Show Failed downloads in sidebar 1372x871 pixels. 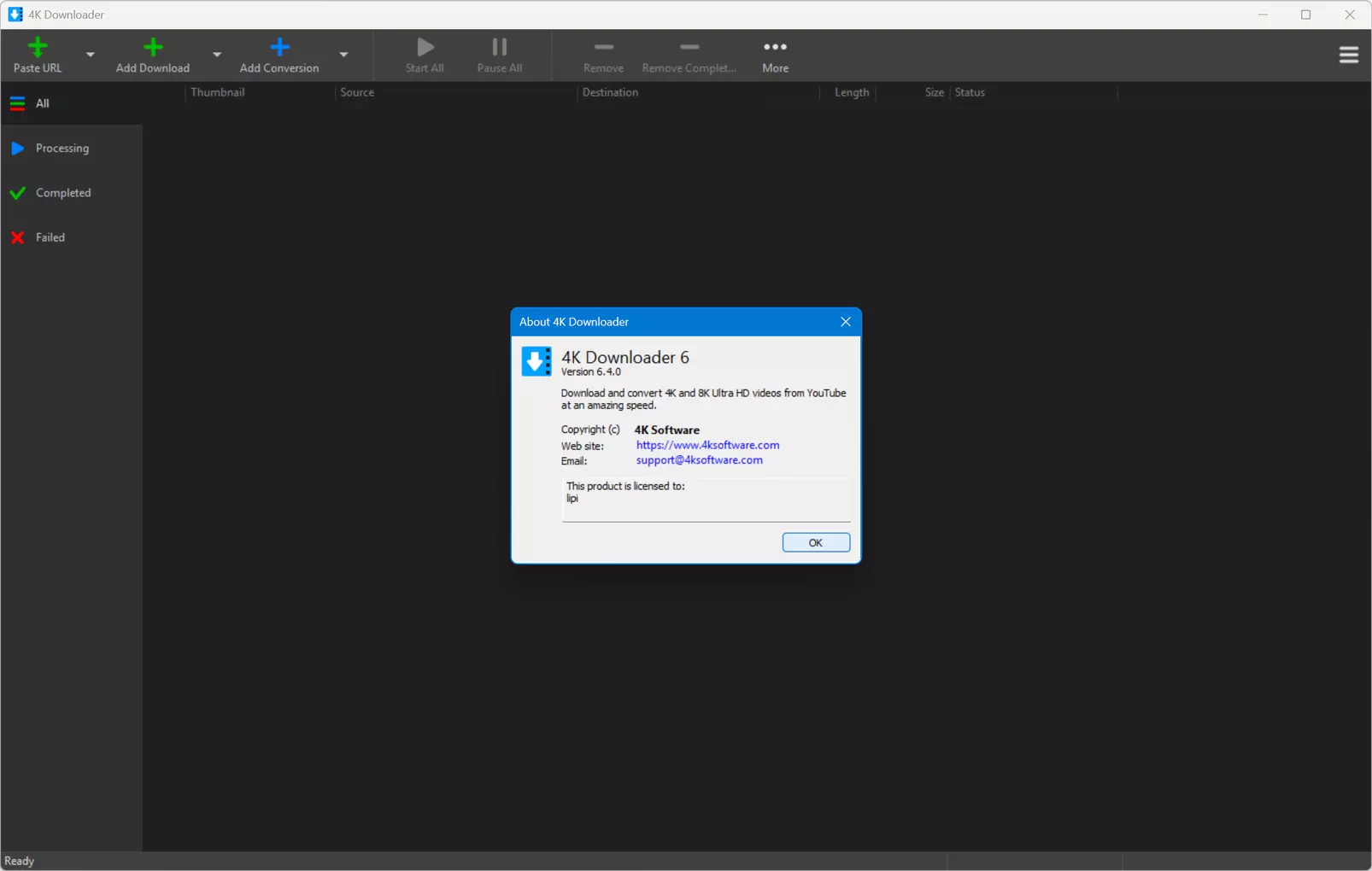72,237
